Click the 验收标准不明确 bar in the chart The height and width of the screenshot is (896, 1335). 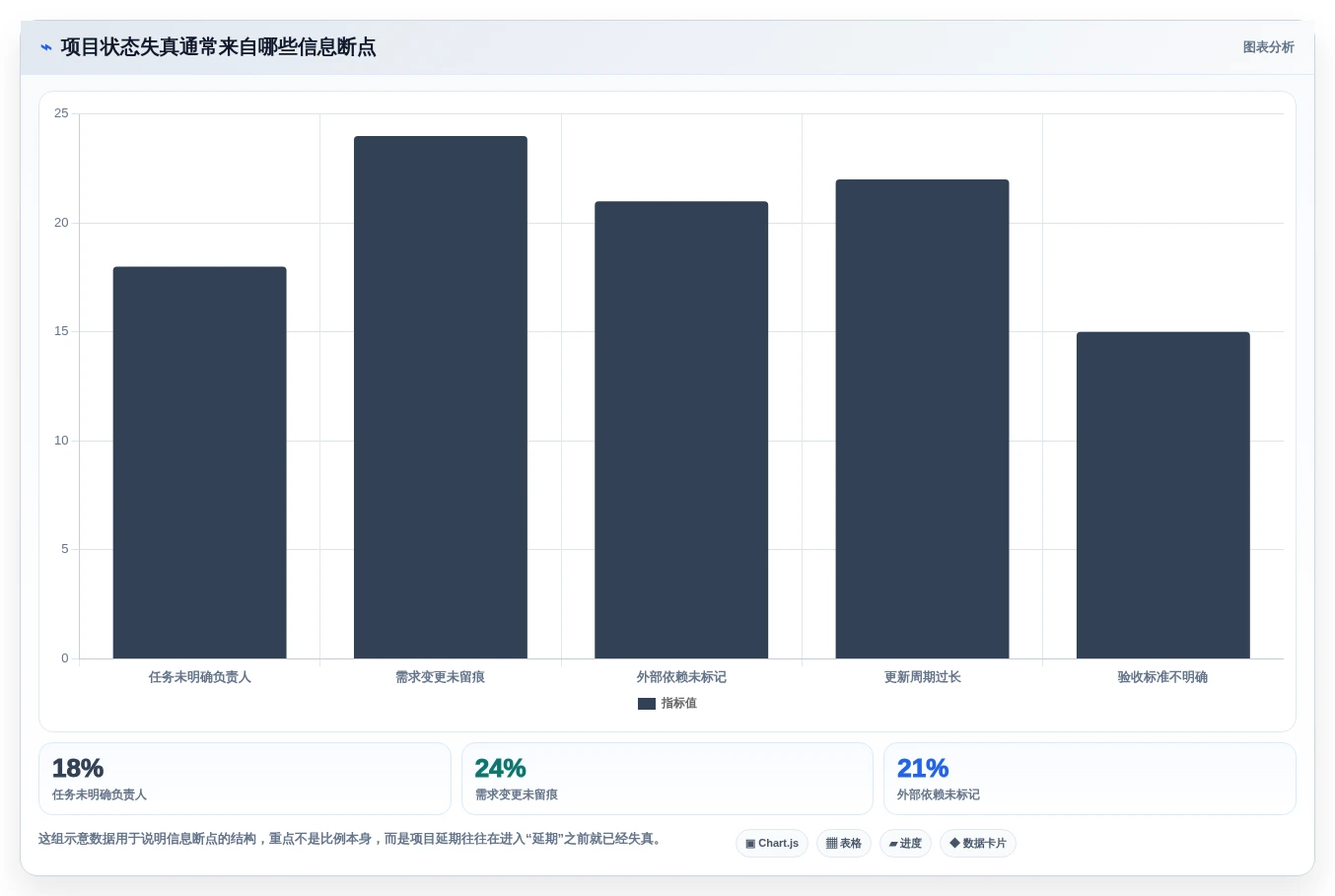tap(1163, 495)
